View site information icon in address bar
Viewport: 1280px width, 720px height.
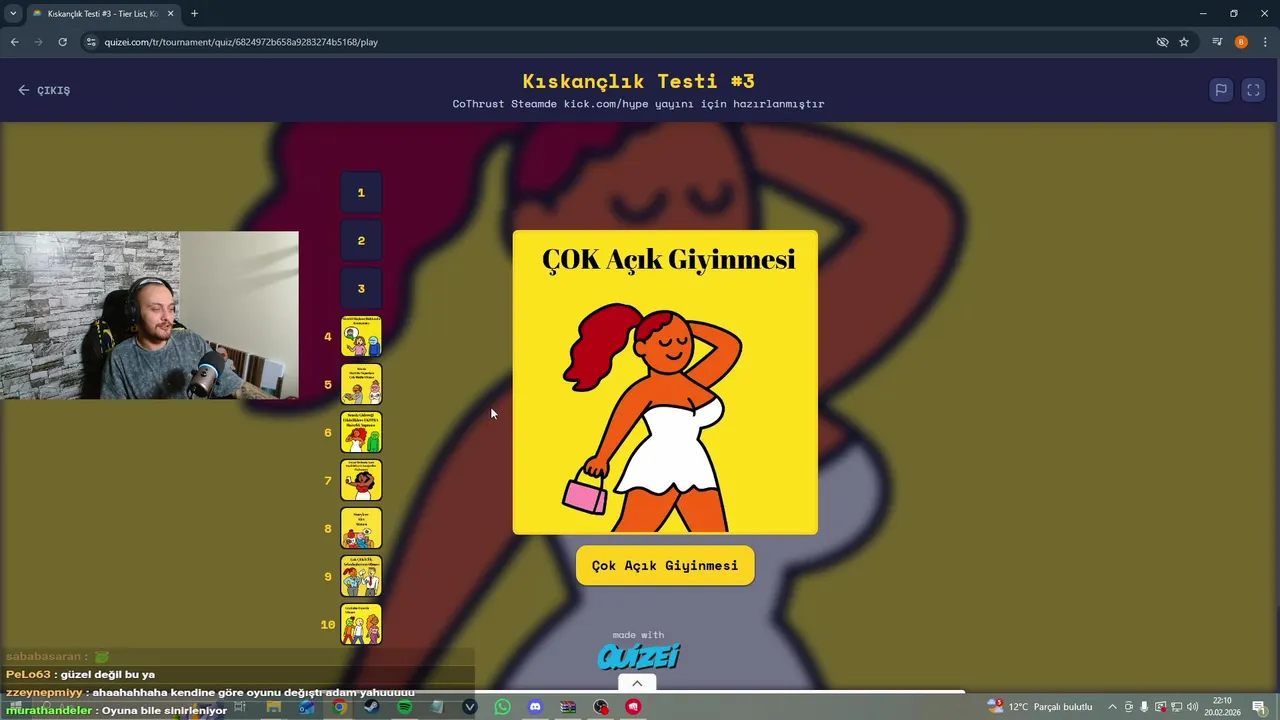pos(91,42)
